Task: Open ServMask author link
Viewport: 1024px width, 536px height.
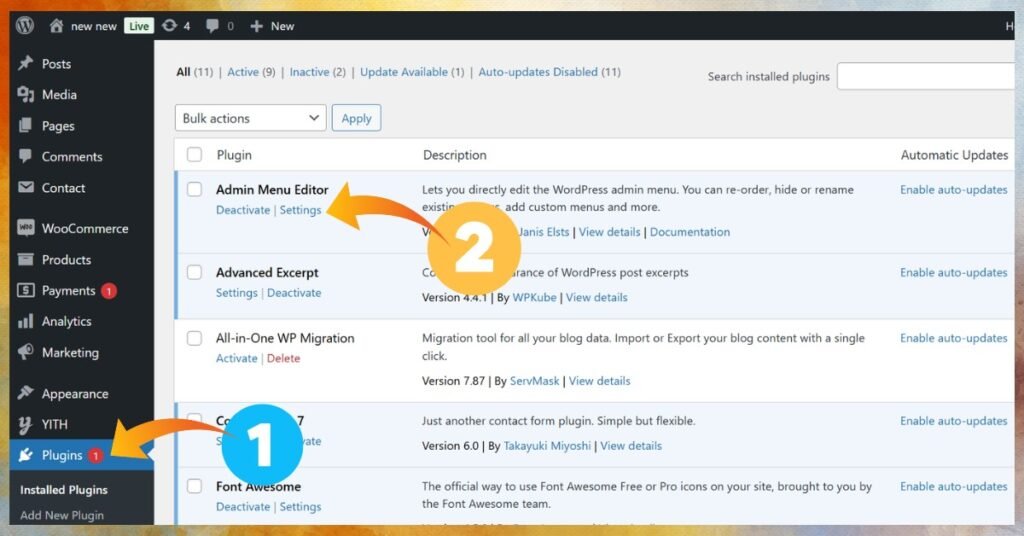Action: (534, 381)
